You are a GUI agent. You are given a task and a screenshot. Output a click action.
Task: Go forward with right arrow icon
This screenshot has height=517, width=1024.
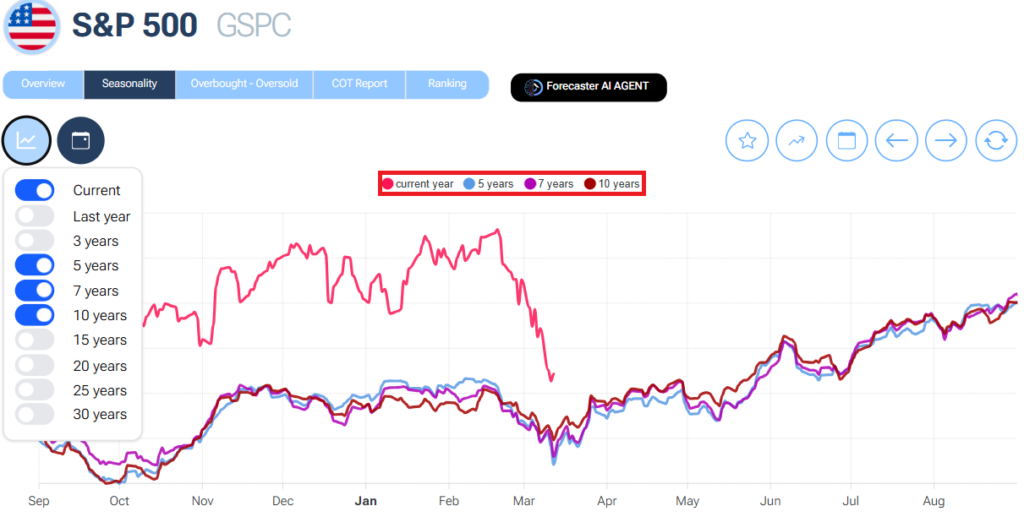946,140
